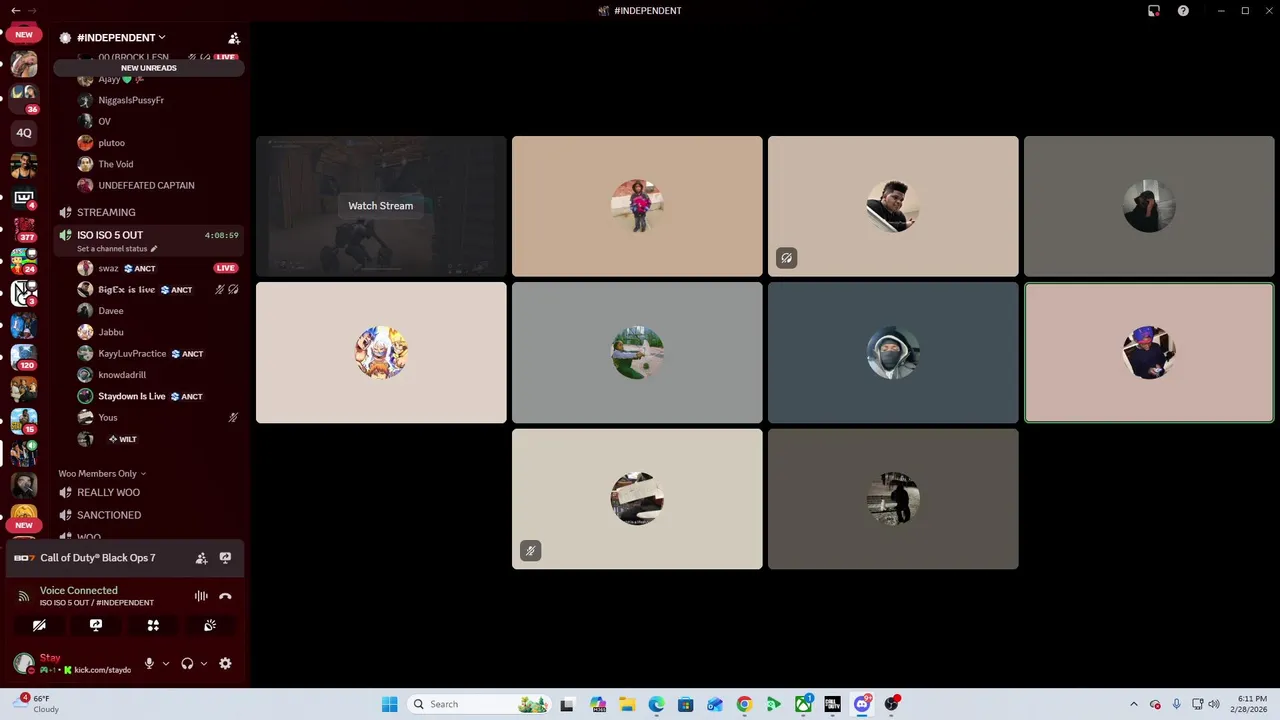The image size is (1280, 720).
Task: Open the soundboard icon
Action: [x=210, y=625]
